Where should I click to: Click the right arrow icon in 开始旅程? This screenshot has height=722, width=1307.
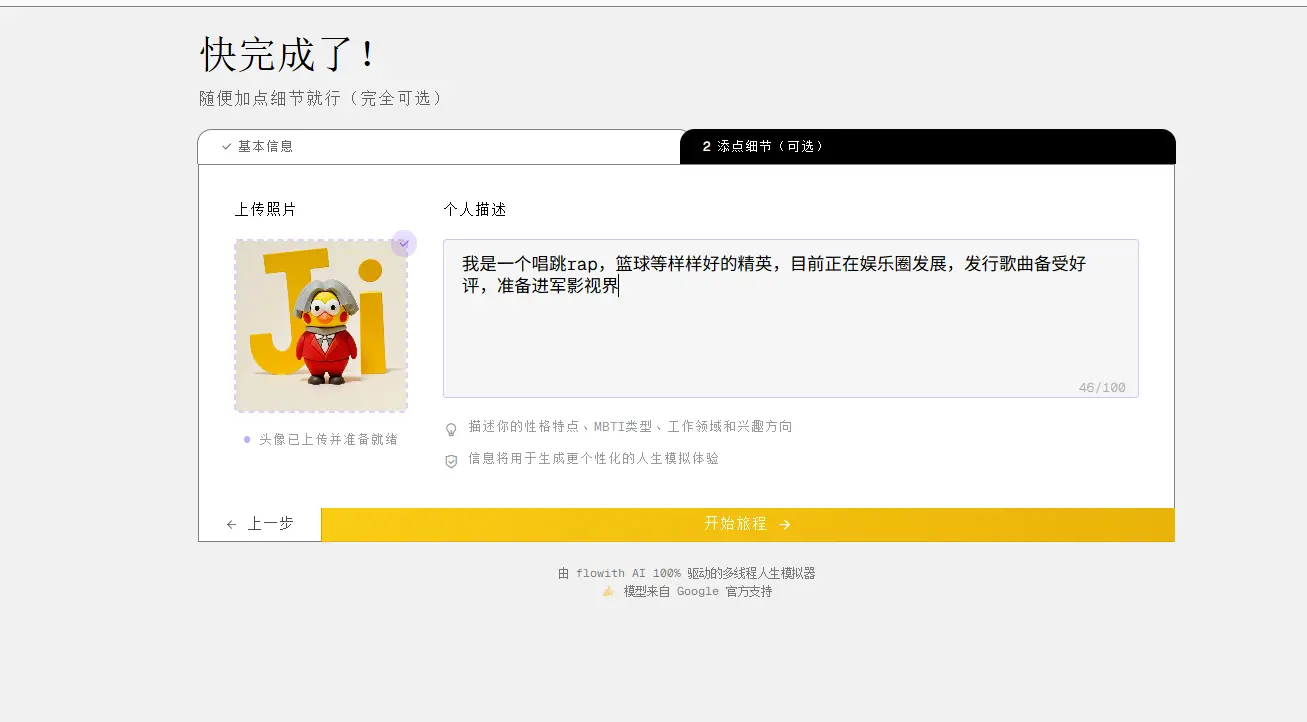click(785, 524)
